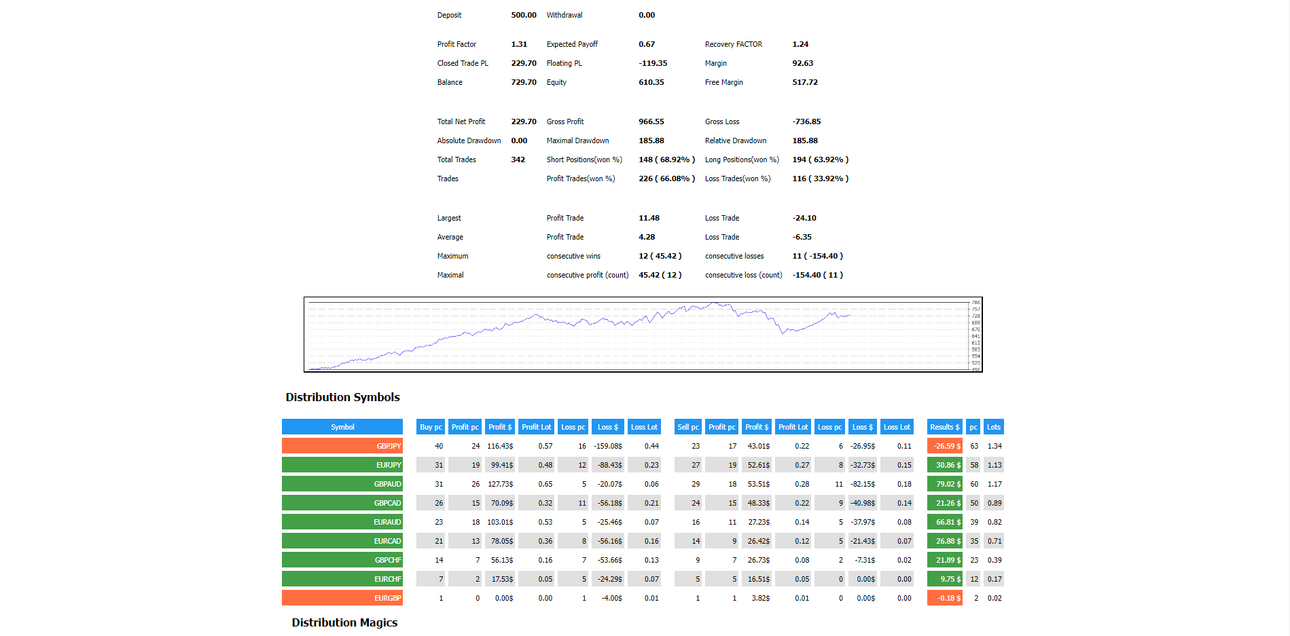Click average profit trade value 4.28
The image size is (1290, 636).
point(647,237)
